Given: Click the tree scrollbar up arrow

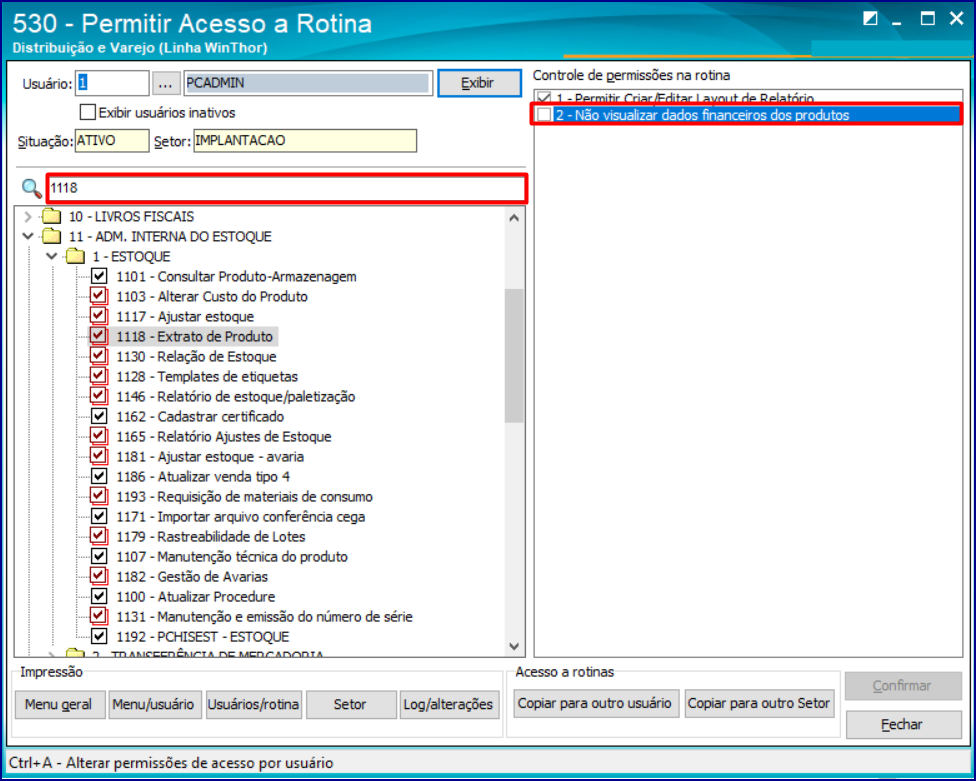Looking at the screenshot, I should coord(514,218).
